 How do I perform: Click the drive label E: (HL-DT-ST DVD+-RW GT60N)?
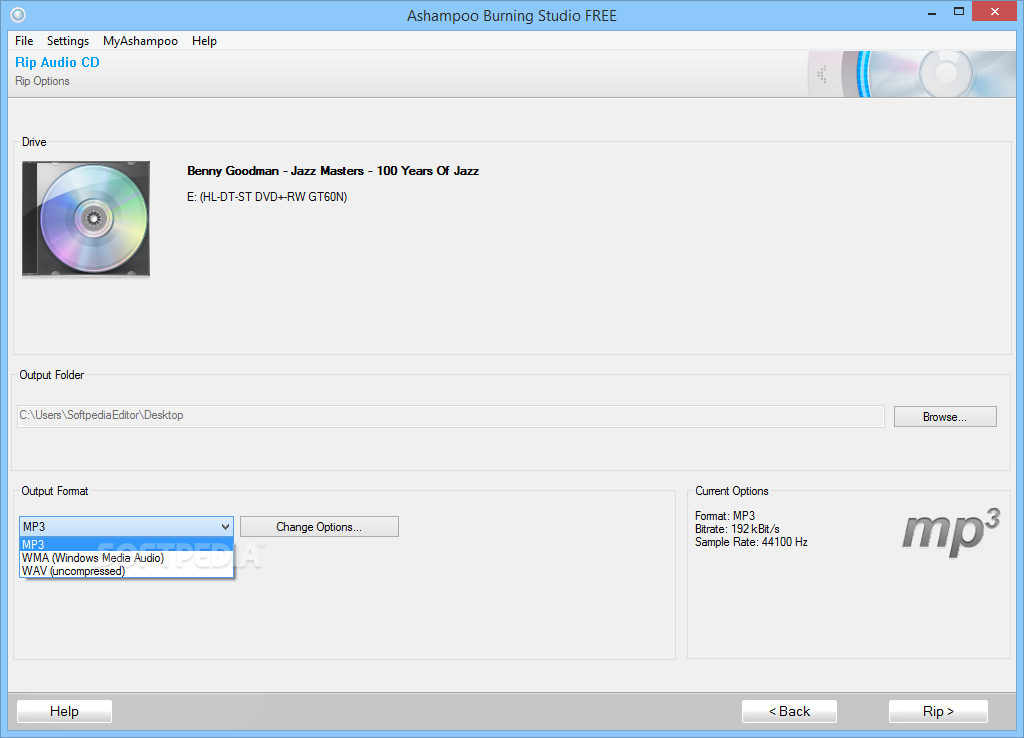pos(267,197)
